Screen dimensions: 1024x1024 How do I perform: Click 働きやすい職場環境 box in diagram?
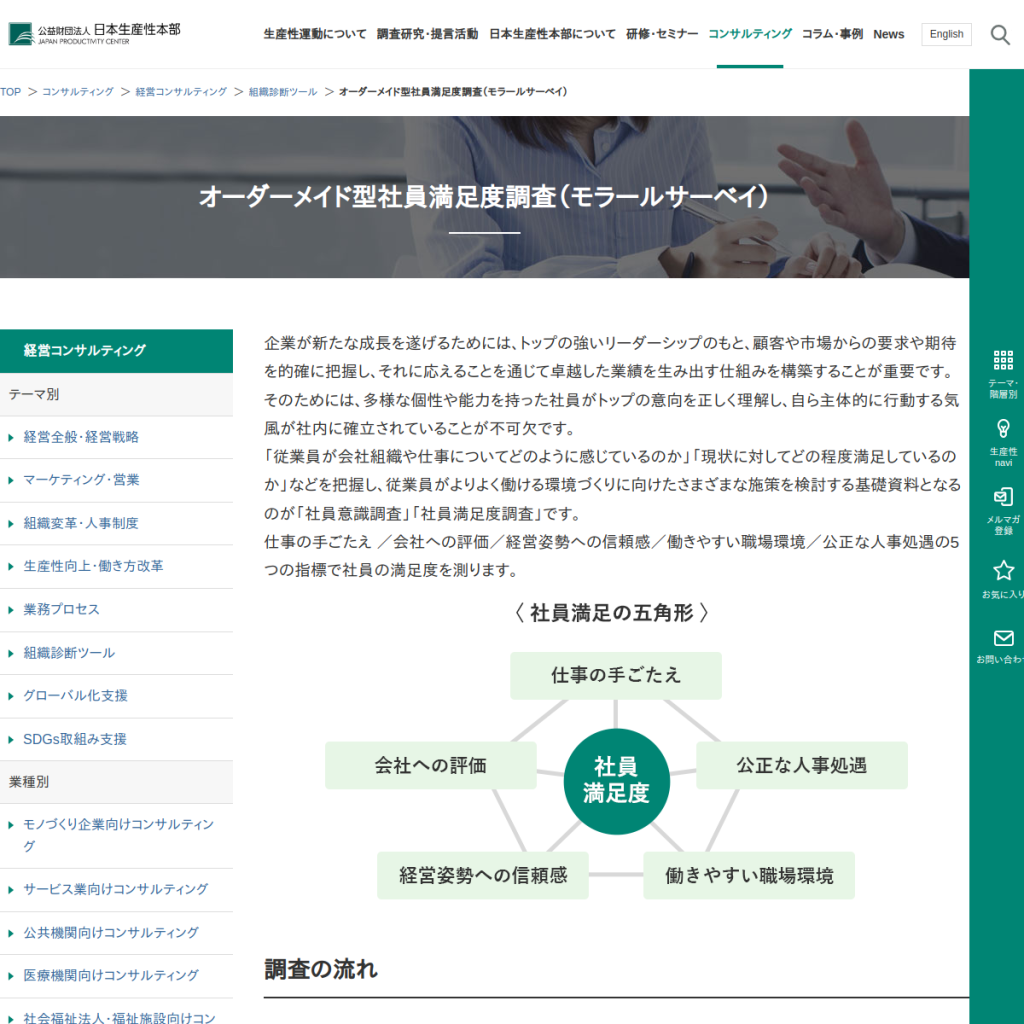pyautogui.click(x=749, y=875)
